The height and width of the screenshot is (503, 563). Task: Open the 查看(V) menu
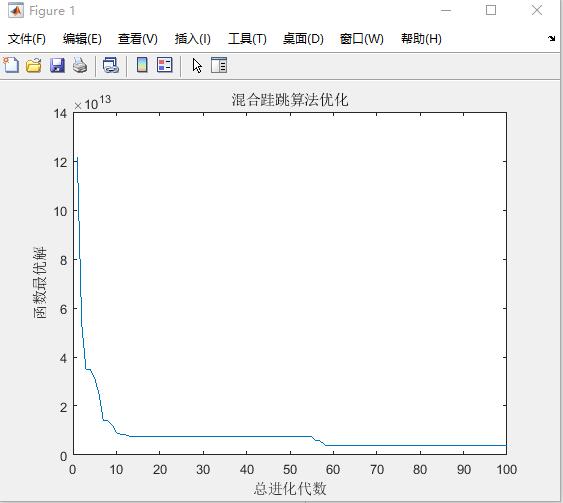tap(138, 39)
